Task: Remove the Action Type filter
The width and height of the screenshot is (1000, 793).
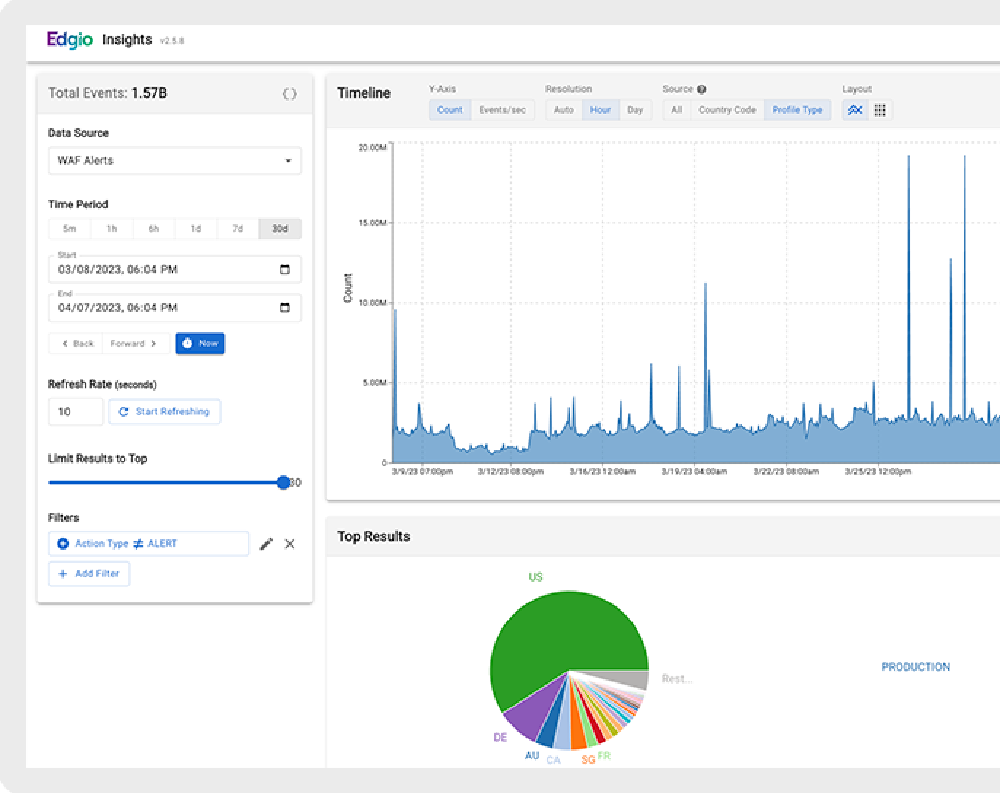Action: pyautogui.click(x=290, y=544)
